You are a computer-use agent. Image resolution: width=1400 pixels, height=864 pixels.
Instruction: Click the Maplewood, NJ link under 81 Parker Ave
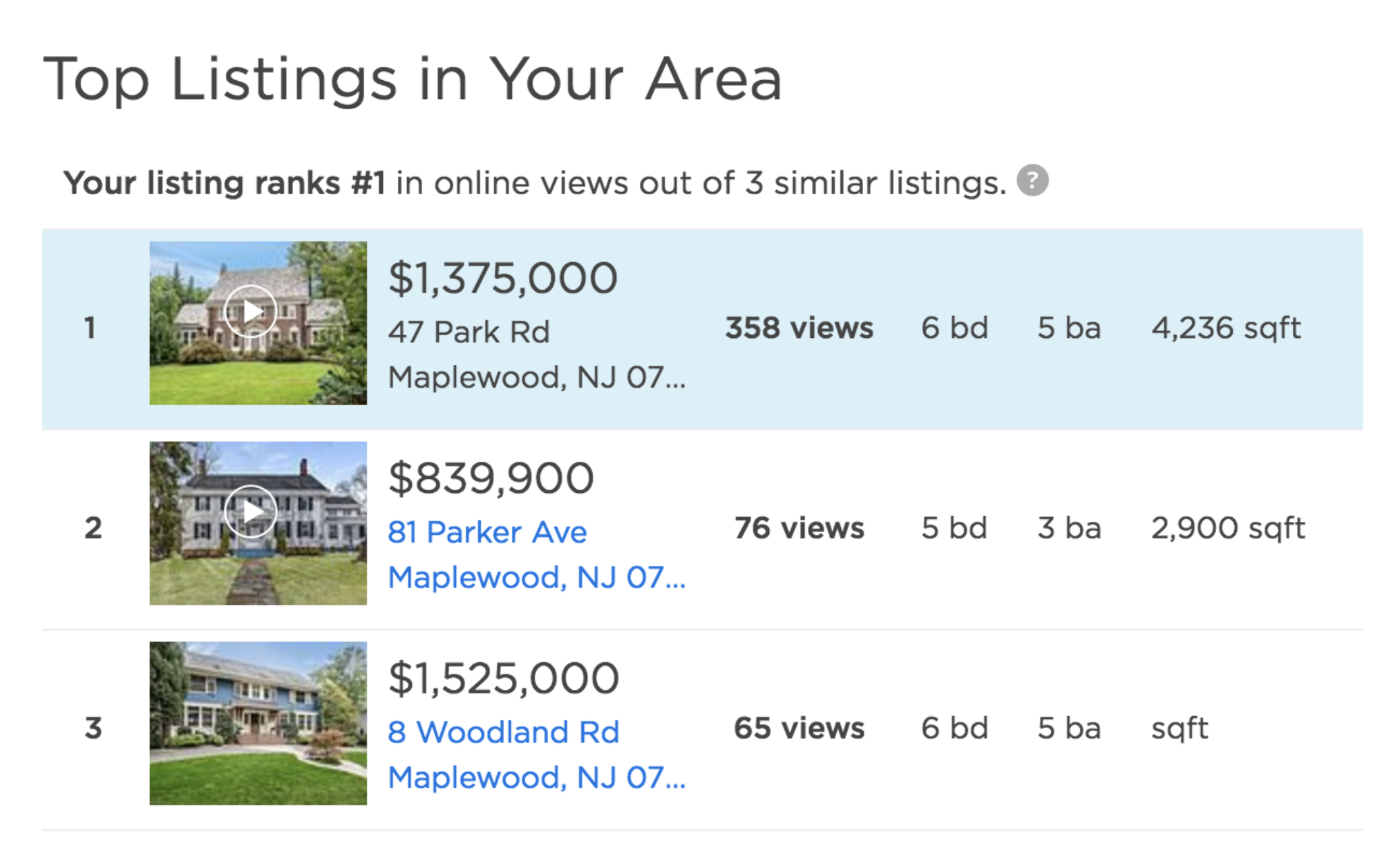[x=537, y=578]
